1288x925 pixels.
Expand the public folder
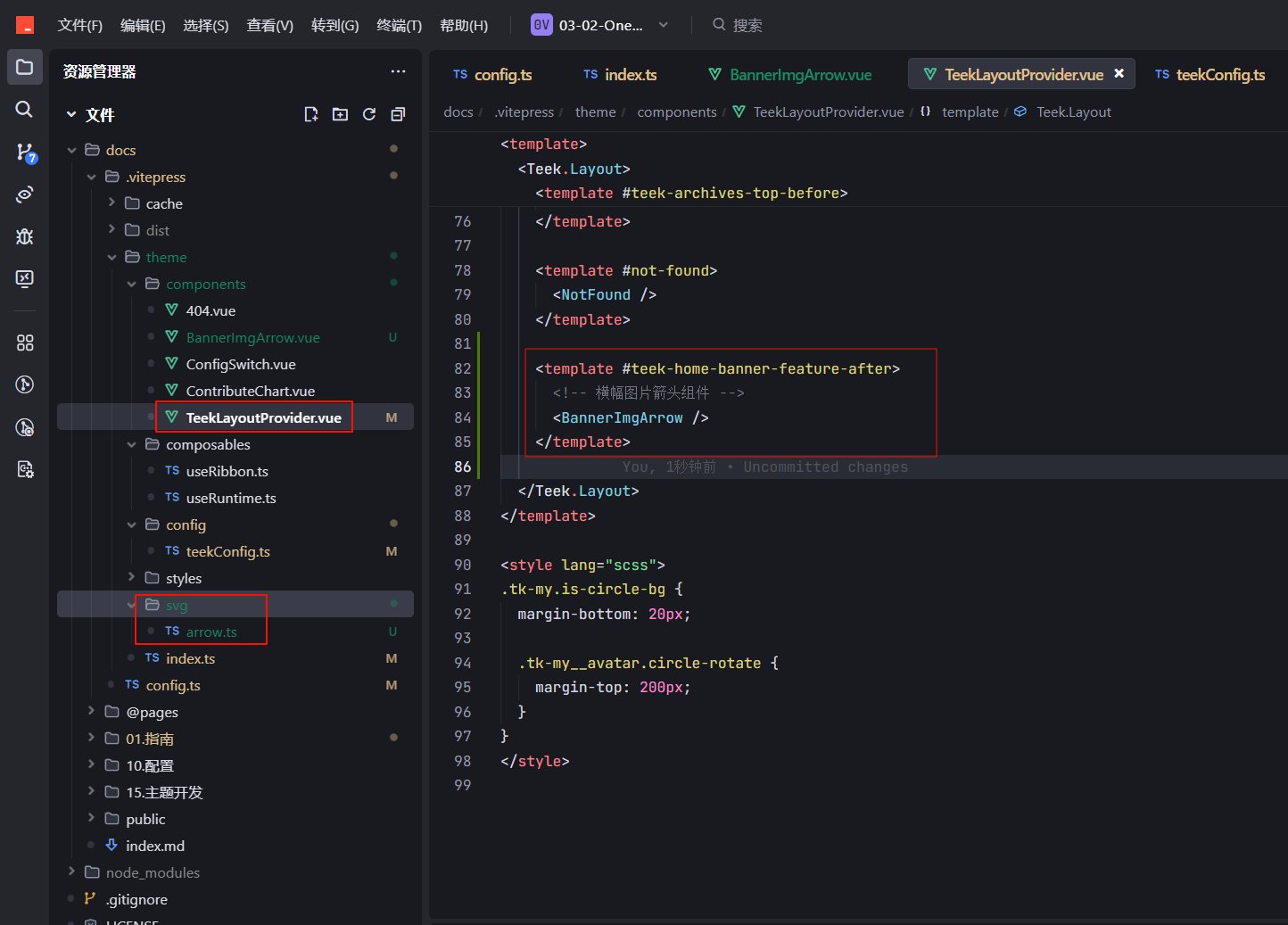tap(91, 819)
